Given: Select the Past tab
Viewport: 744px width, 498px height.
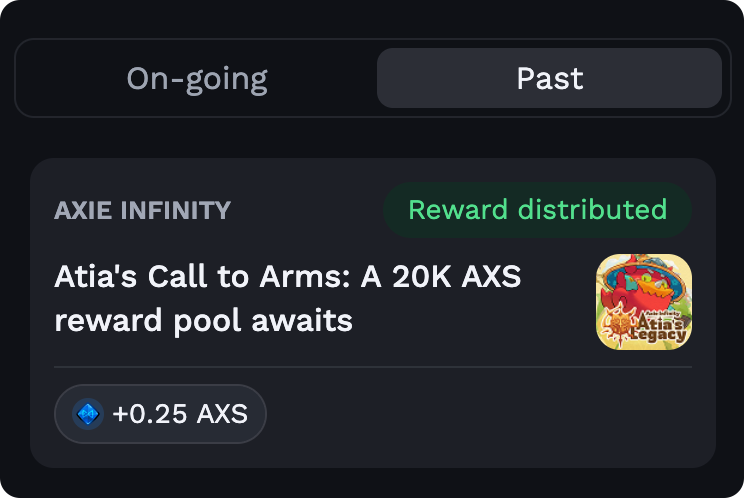Looking at the screenshot, I should (x=549, y=78).
